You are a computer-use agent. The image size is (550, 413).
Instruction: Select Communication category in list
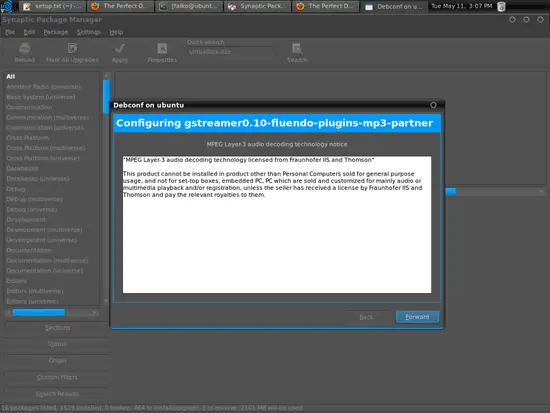click(29, 107)
